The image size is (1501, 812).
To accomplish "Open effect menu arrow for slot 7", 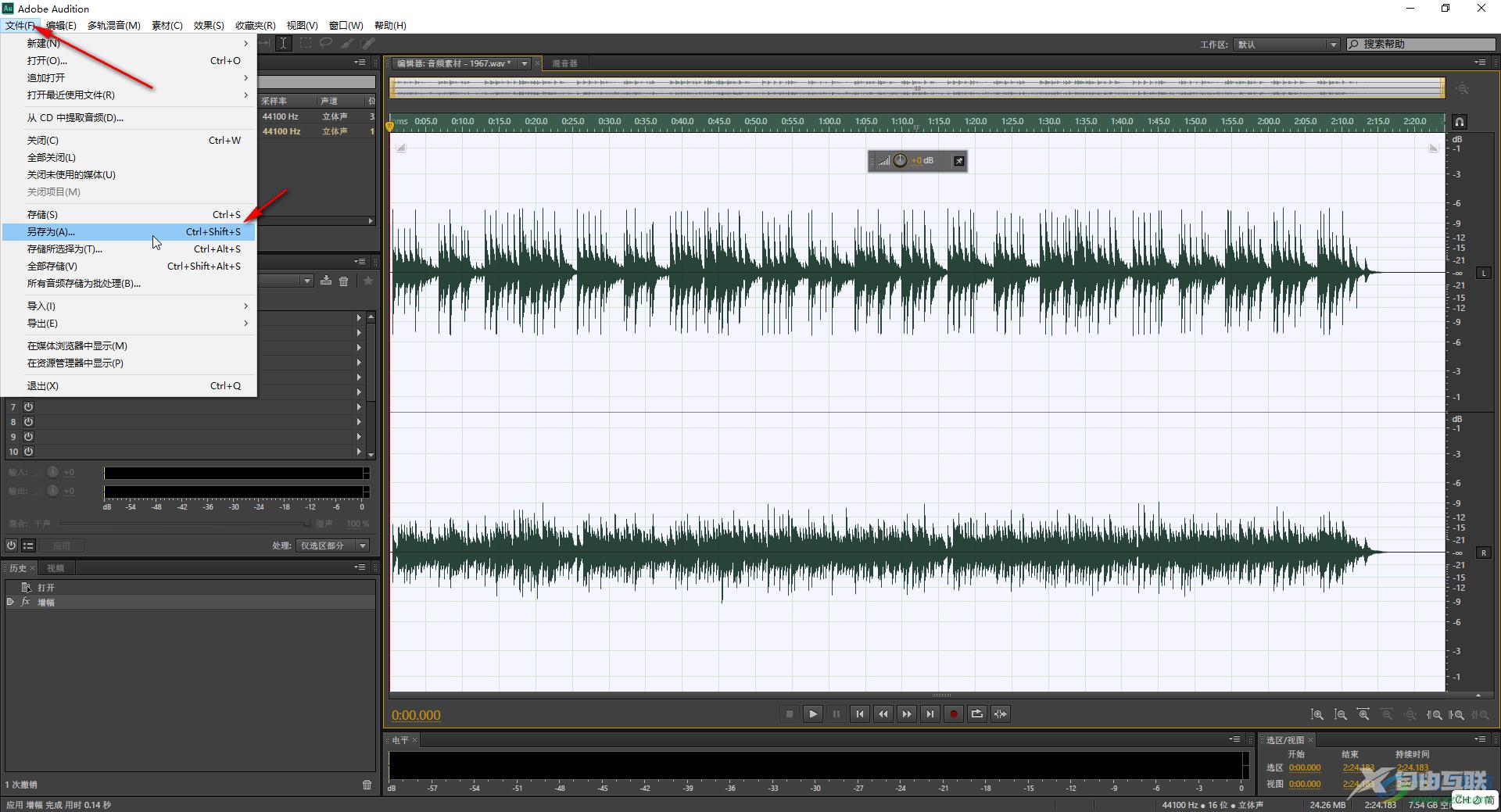I will [x=359, y=406].
